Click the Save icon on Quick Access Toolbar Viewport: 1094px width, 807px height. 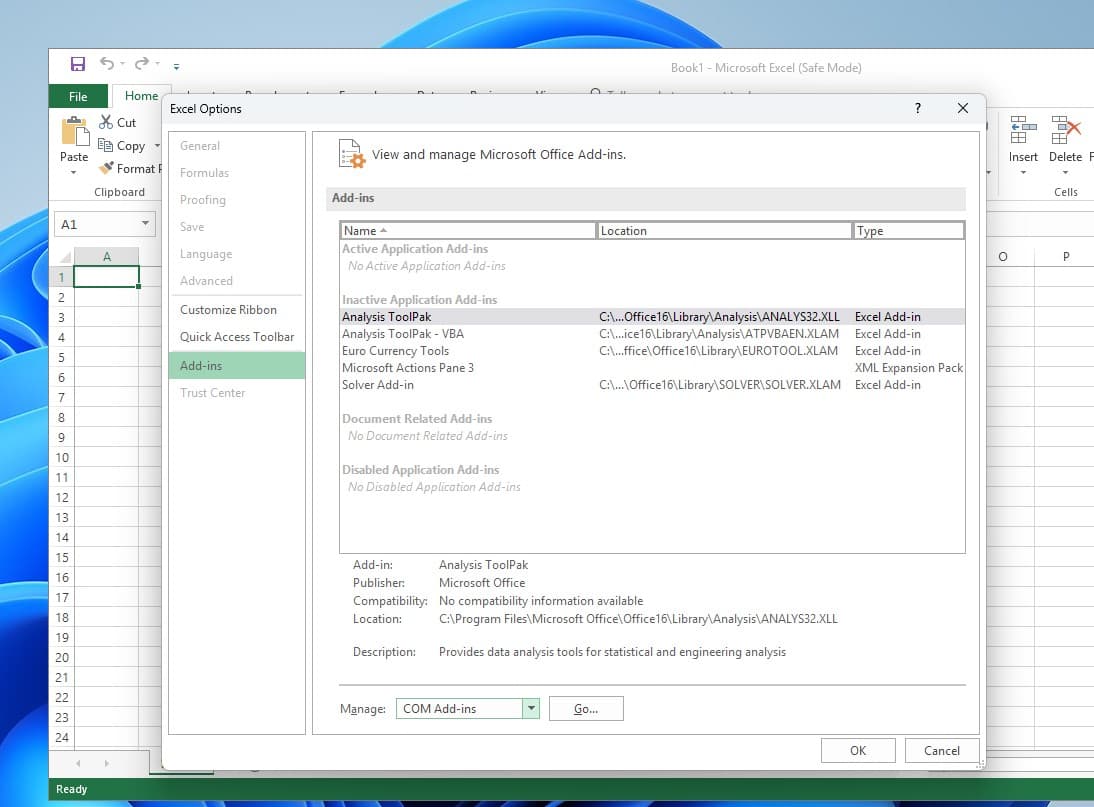click(x=77, y=63)
